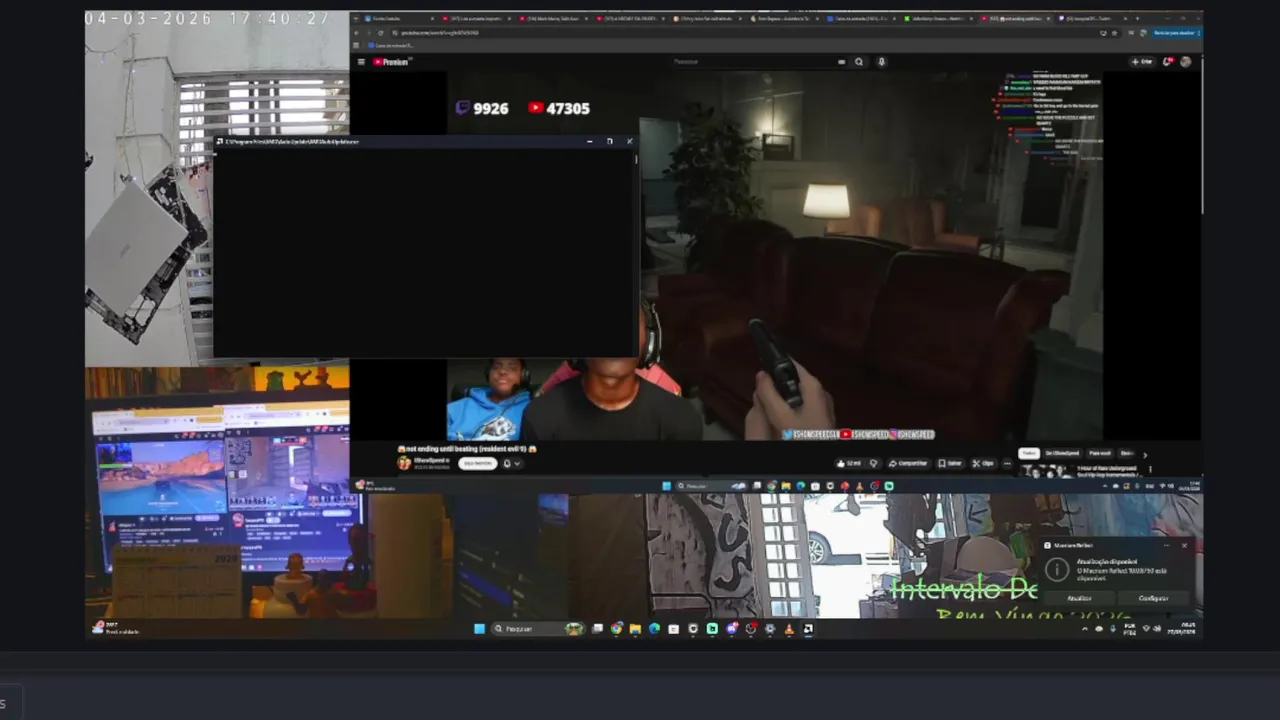
Task: Open the YouTube account avatar menu
Action: 1186,61
